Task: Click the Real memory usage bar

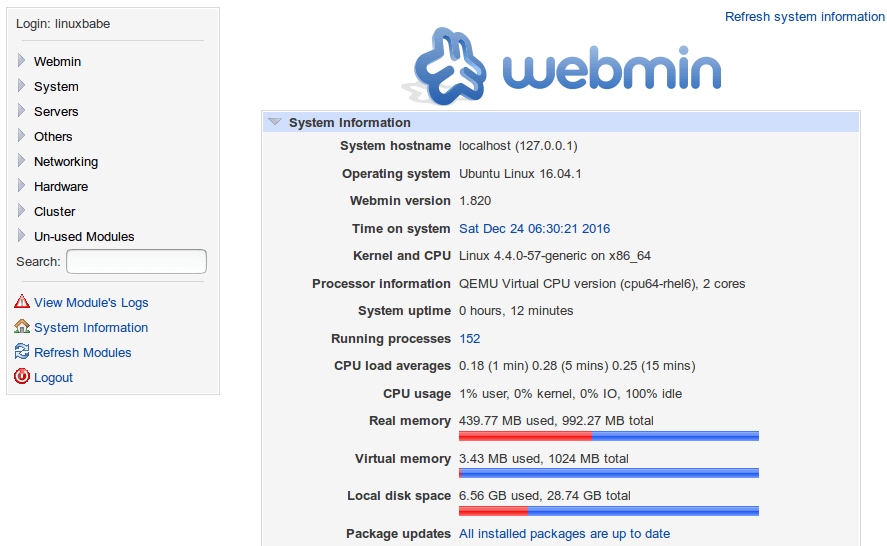Action: (x=608, y=436)
